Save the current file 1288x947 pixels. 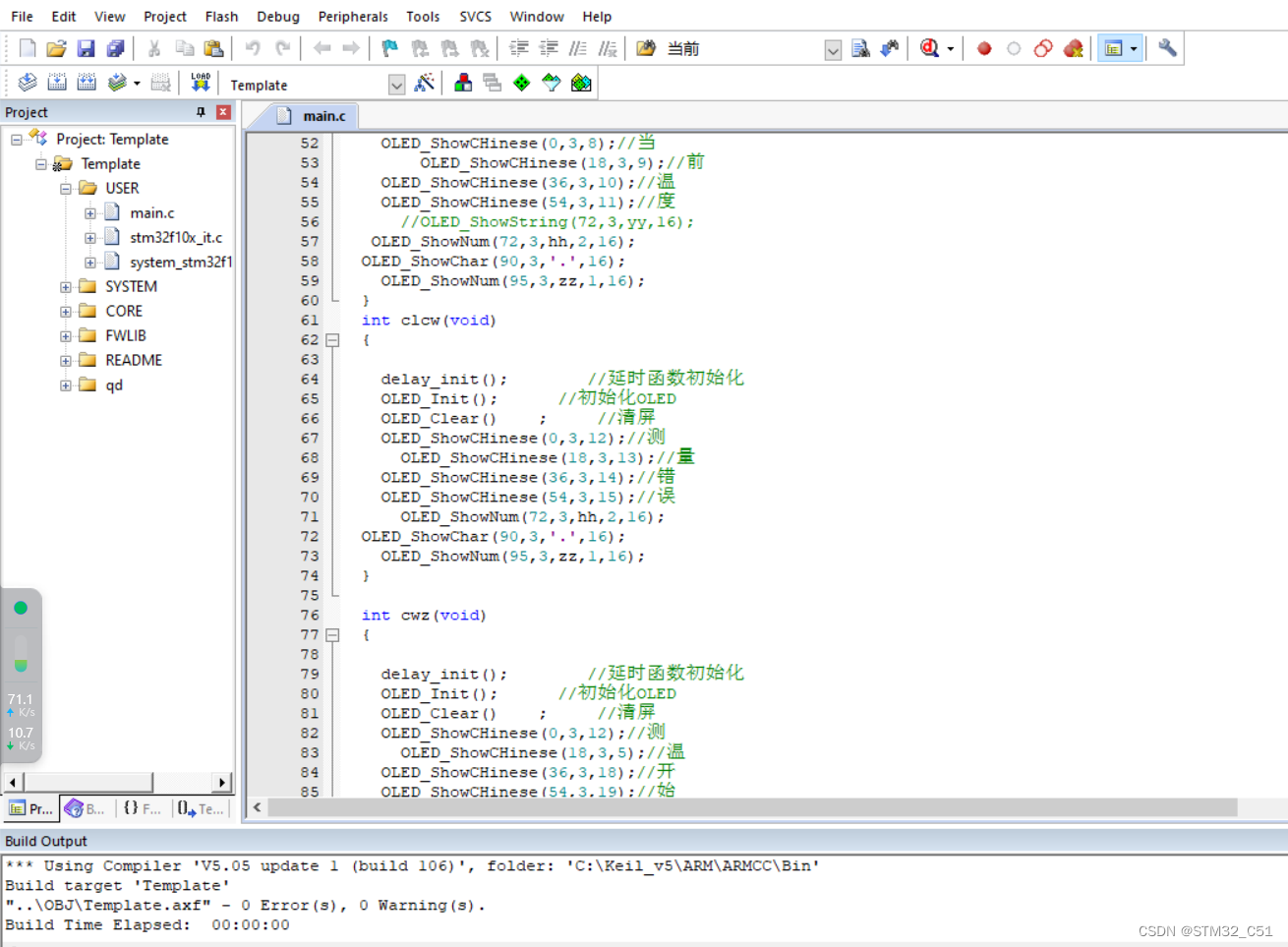point(86,48)
